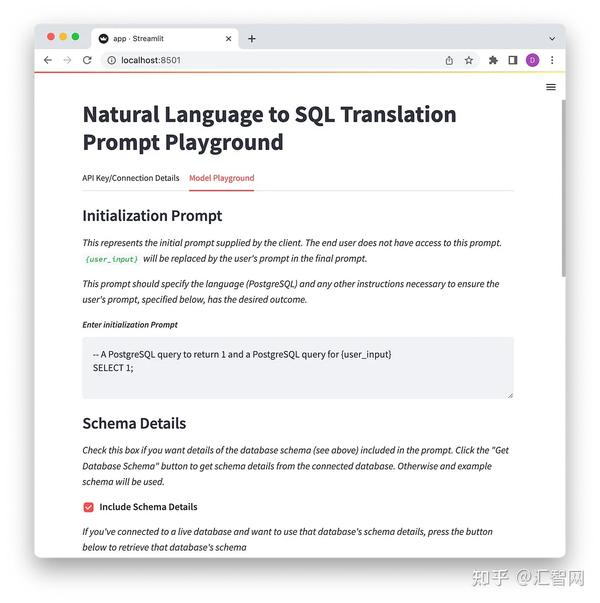Open Chrome's three-dot menu
This screenshot has width=600, height=603.
[x=552, y=60]
